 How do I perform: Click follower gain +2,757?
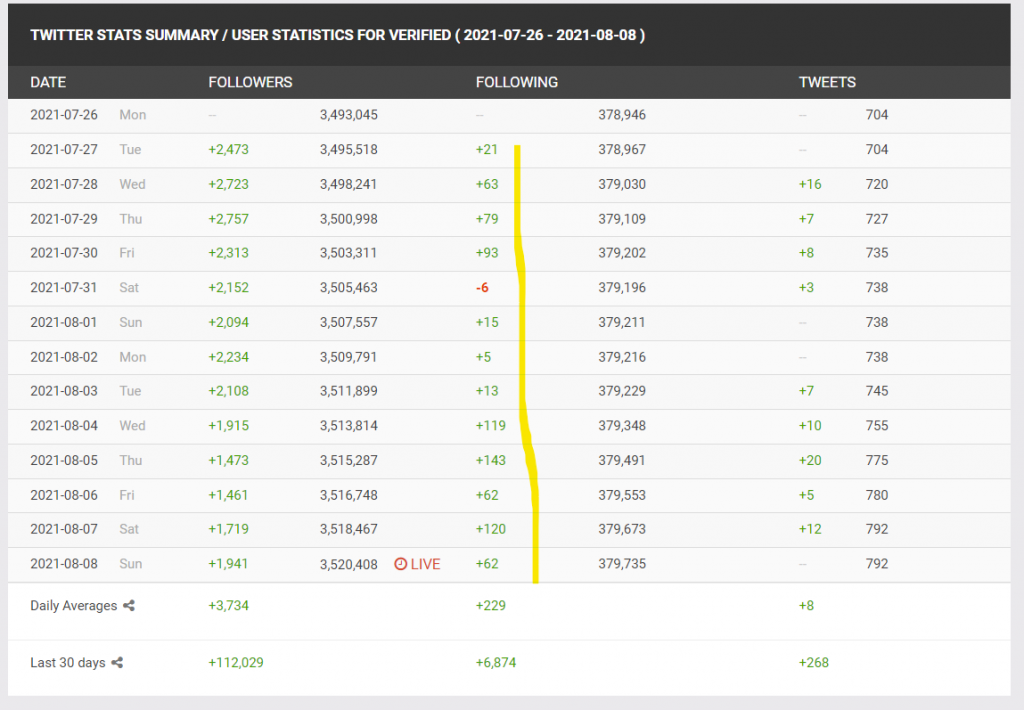point(229,219)
